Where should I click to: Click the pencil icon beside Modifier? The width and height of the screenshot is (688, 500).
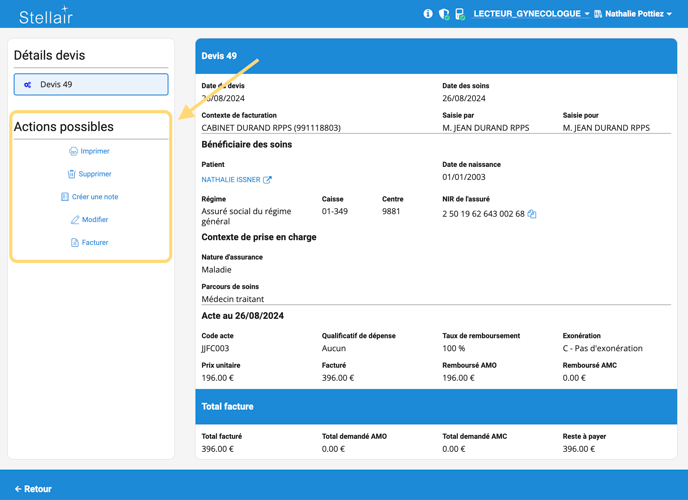(75, 220)
